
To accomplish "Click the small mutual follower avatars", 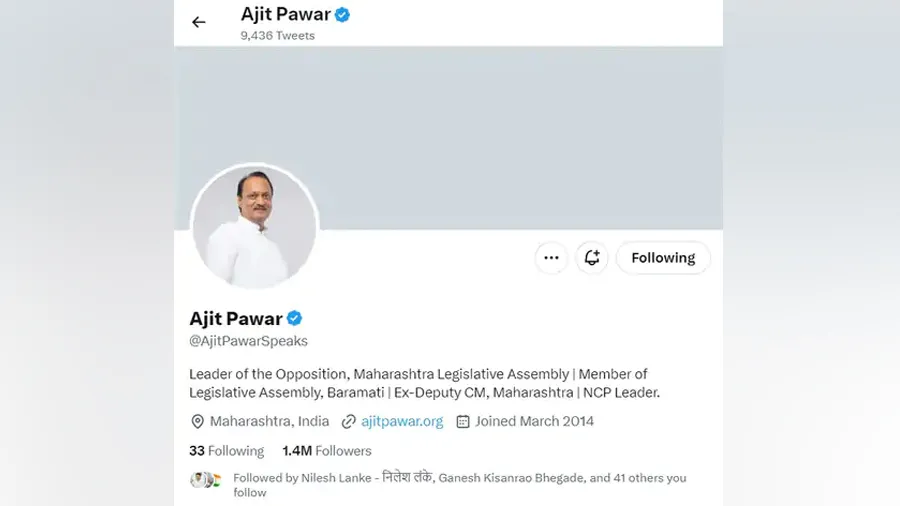I will pos(205,480).
